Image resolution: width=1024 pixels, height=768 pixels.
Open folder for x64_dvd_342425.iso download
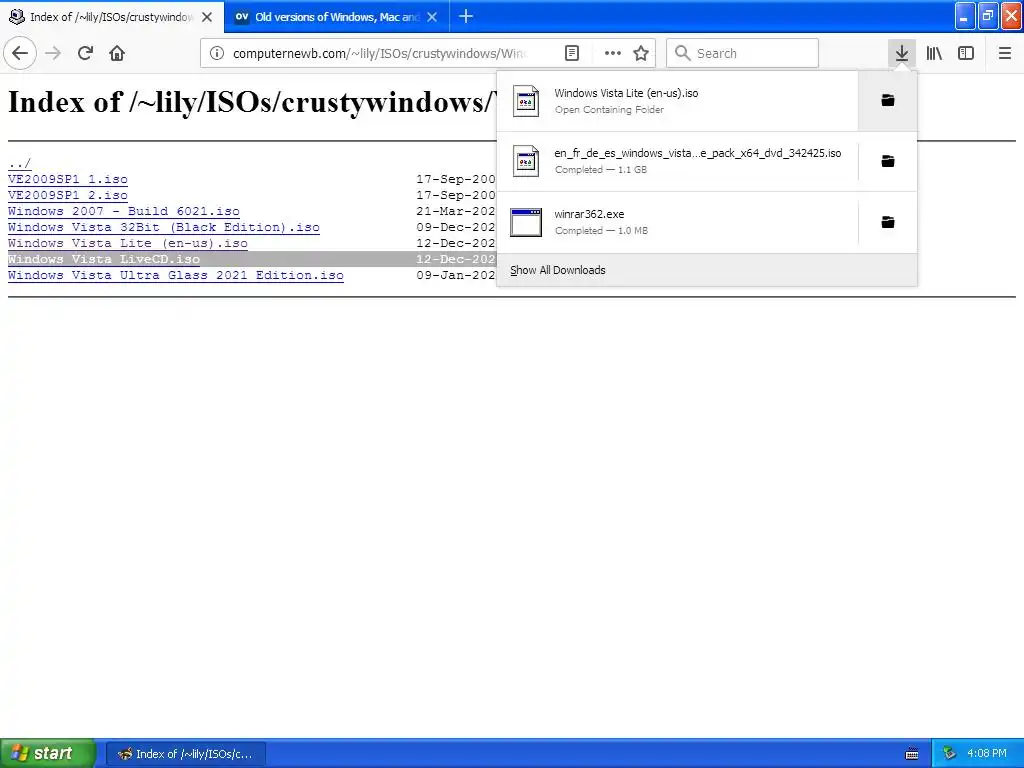pos(888,161)
